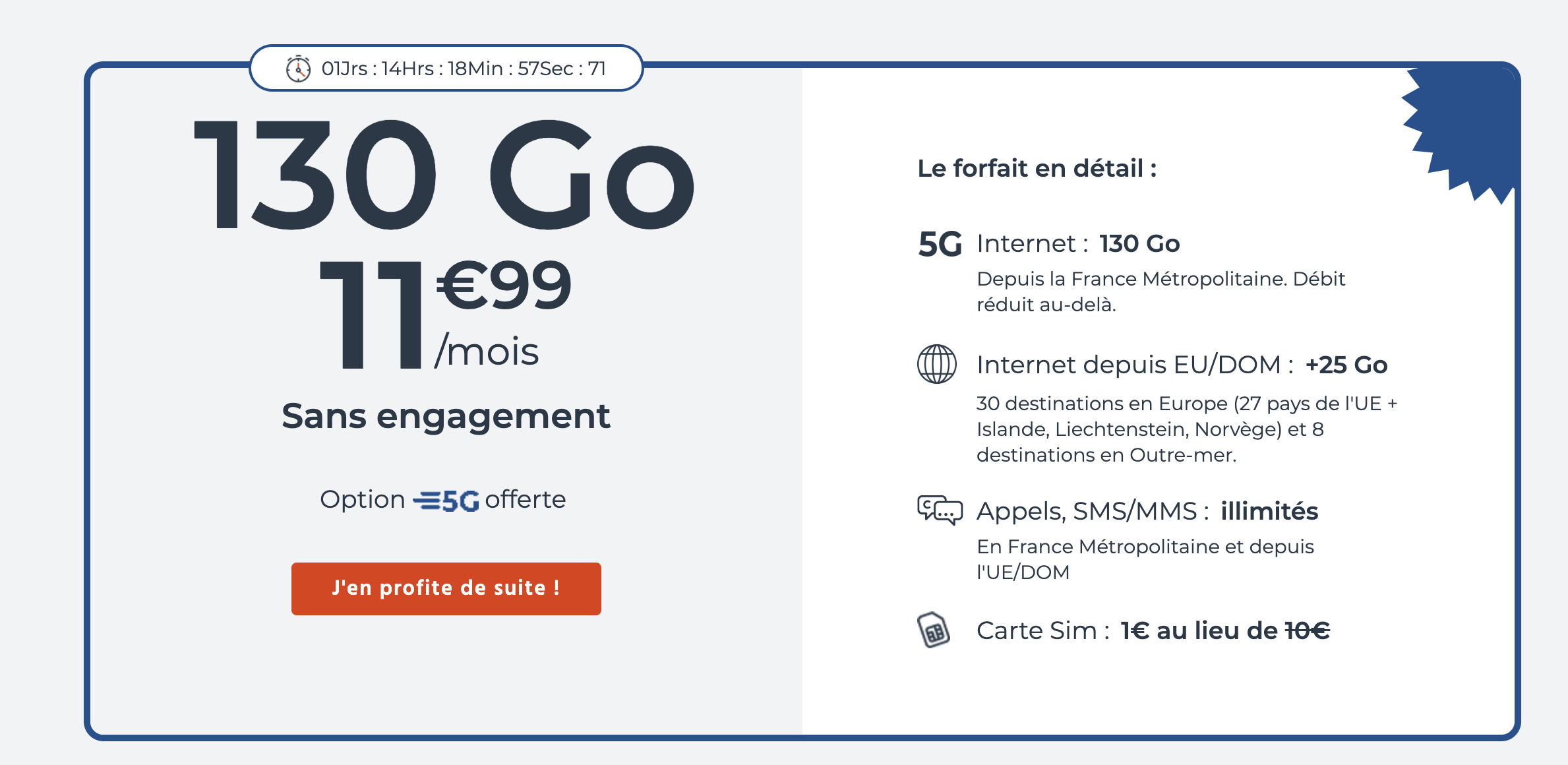Click the stopwatch icon in countdown badge
This screenshot has width=1568, height=765.
click(x=298, y=69)
